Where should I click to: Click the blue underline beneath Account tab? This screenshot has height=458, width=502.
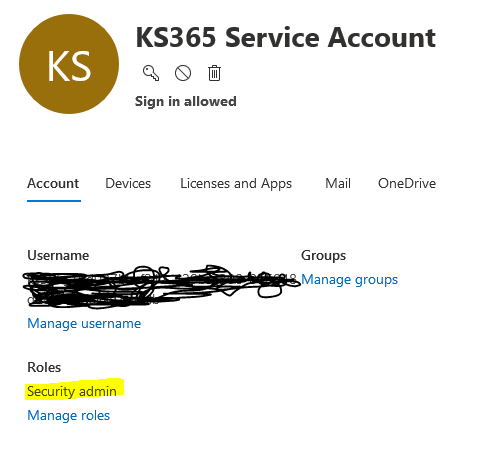click(x=54, y=201)
